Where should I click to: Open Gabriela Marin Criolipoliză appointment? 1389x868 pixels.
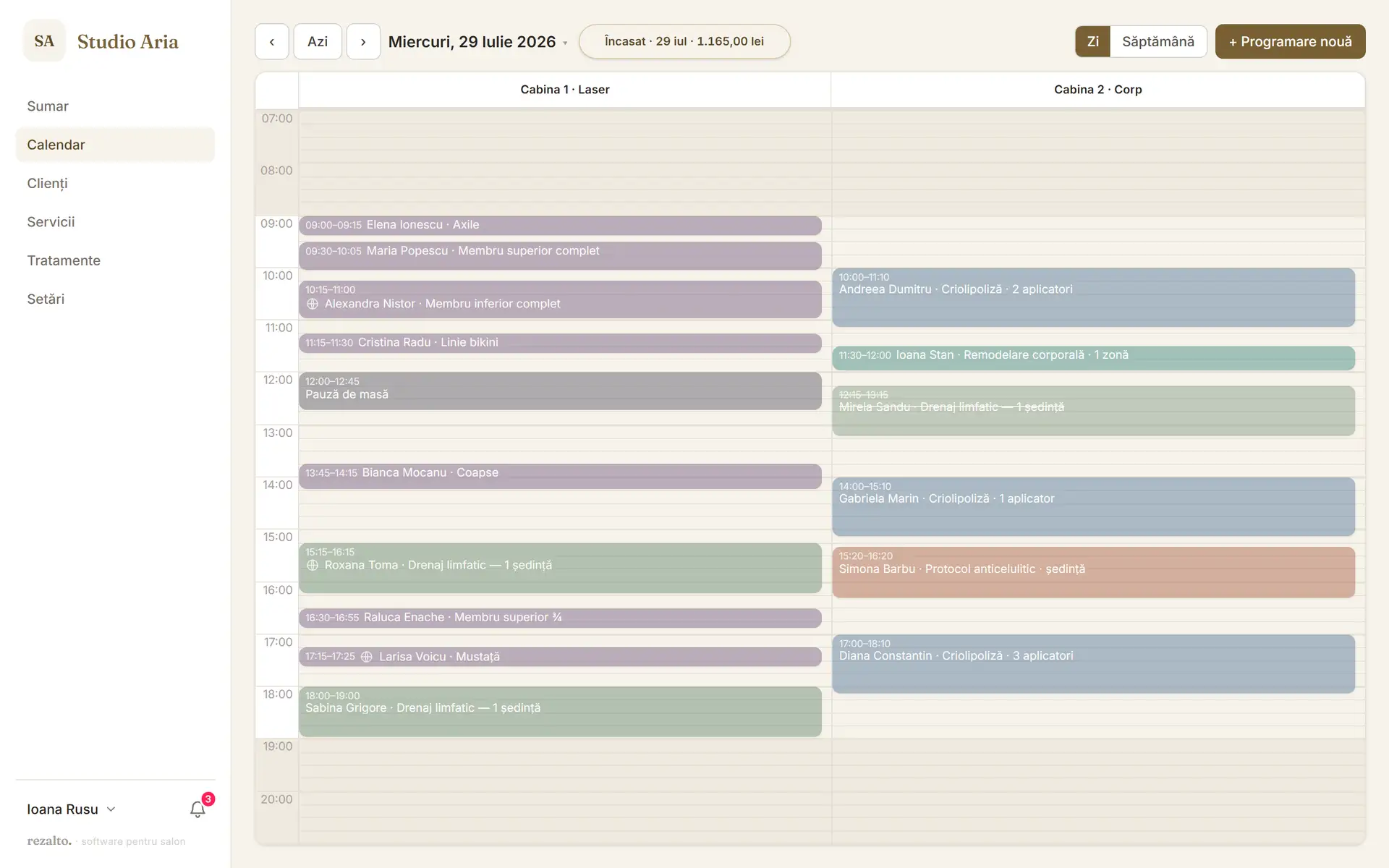pos(1093,506)
